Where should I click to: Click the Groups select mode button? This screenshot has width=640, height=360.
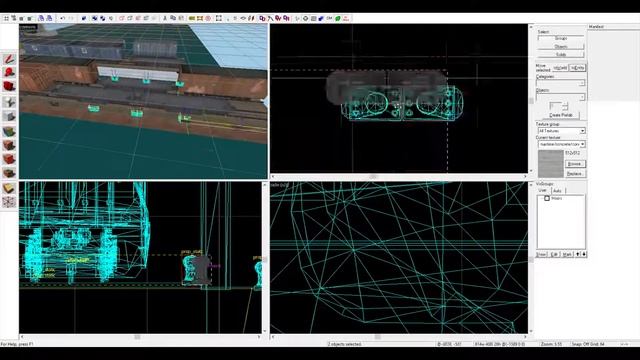pyautogui.click(x=561, y=38)
